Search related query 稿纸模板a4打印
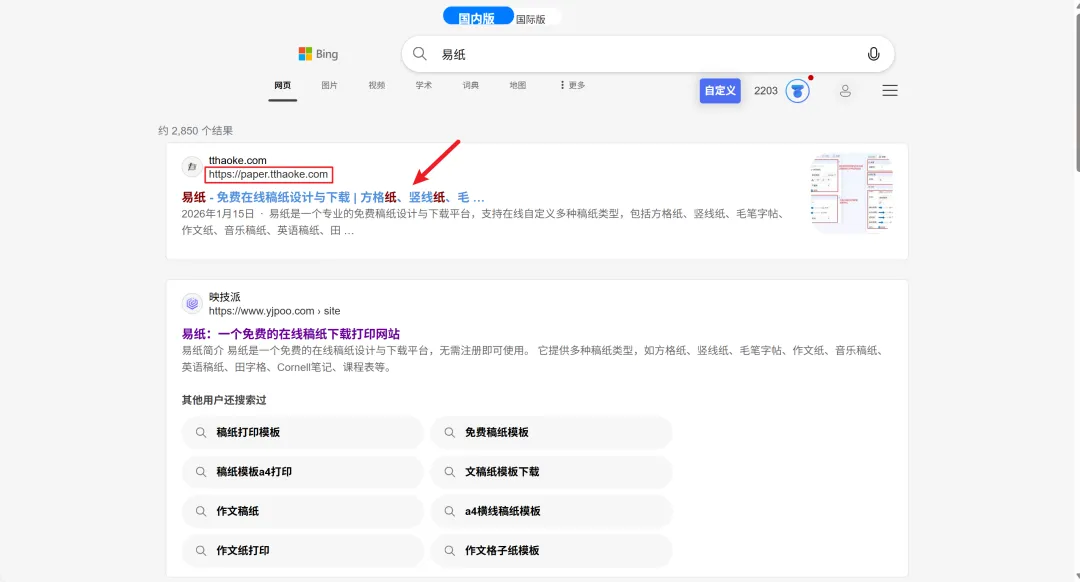Image resolution: width=1080 pixels, height=582 pixels. tap(302, 472)
